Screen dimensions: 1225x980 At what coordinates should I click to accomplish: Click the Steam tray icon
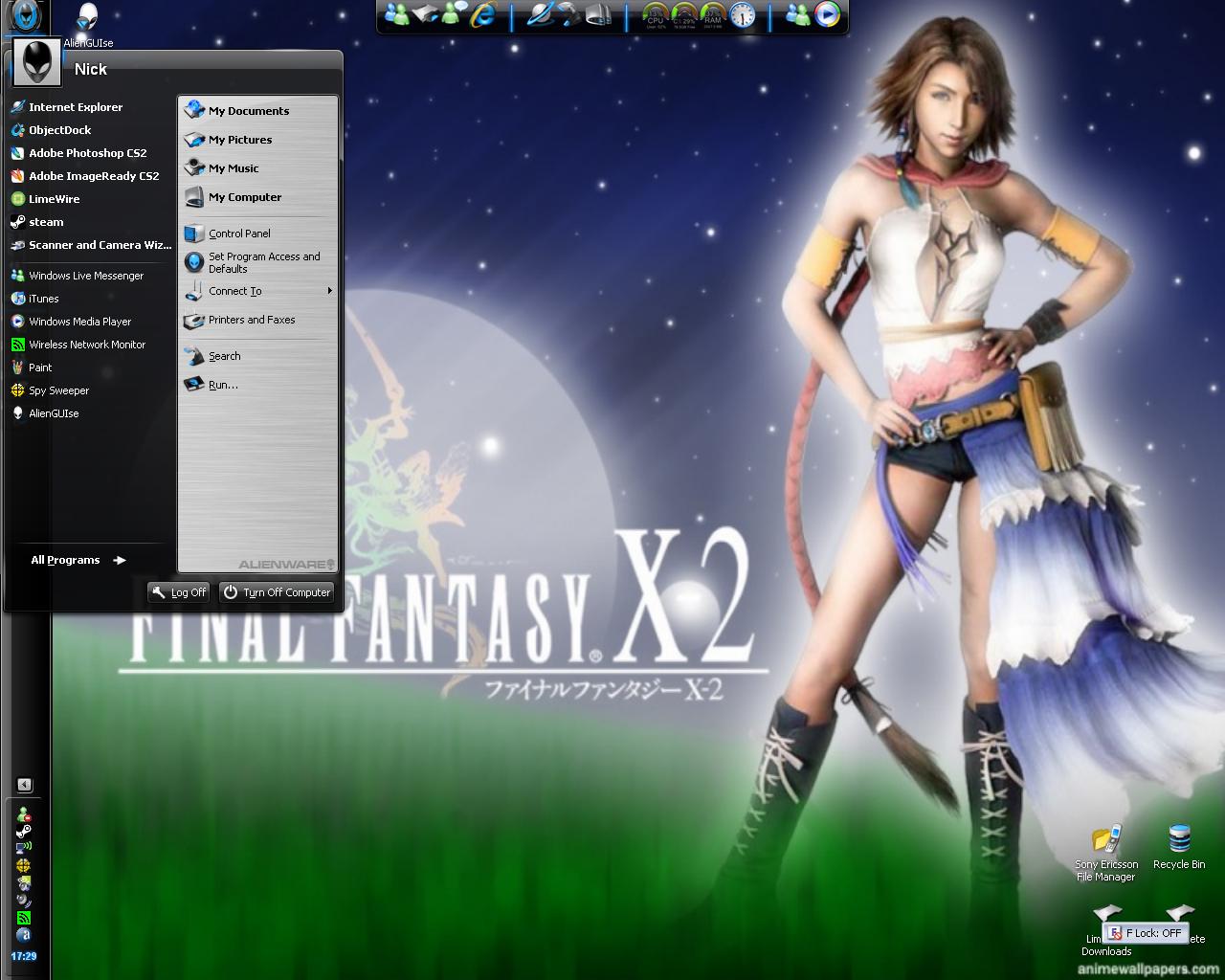click(24, 831)
